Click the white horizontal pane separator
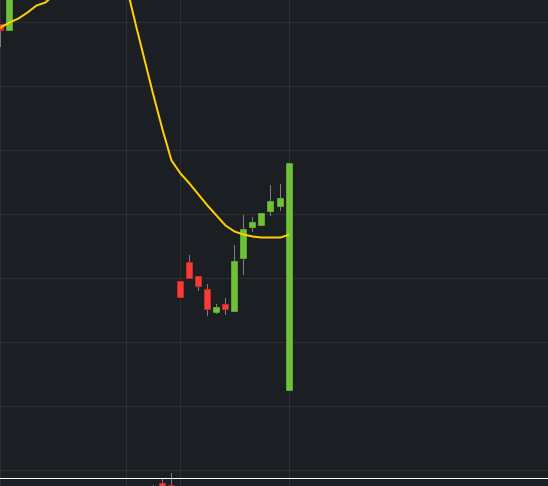This screenshot has width=548, height=486. pyautogui.click(x=274, y=478)
